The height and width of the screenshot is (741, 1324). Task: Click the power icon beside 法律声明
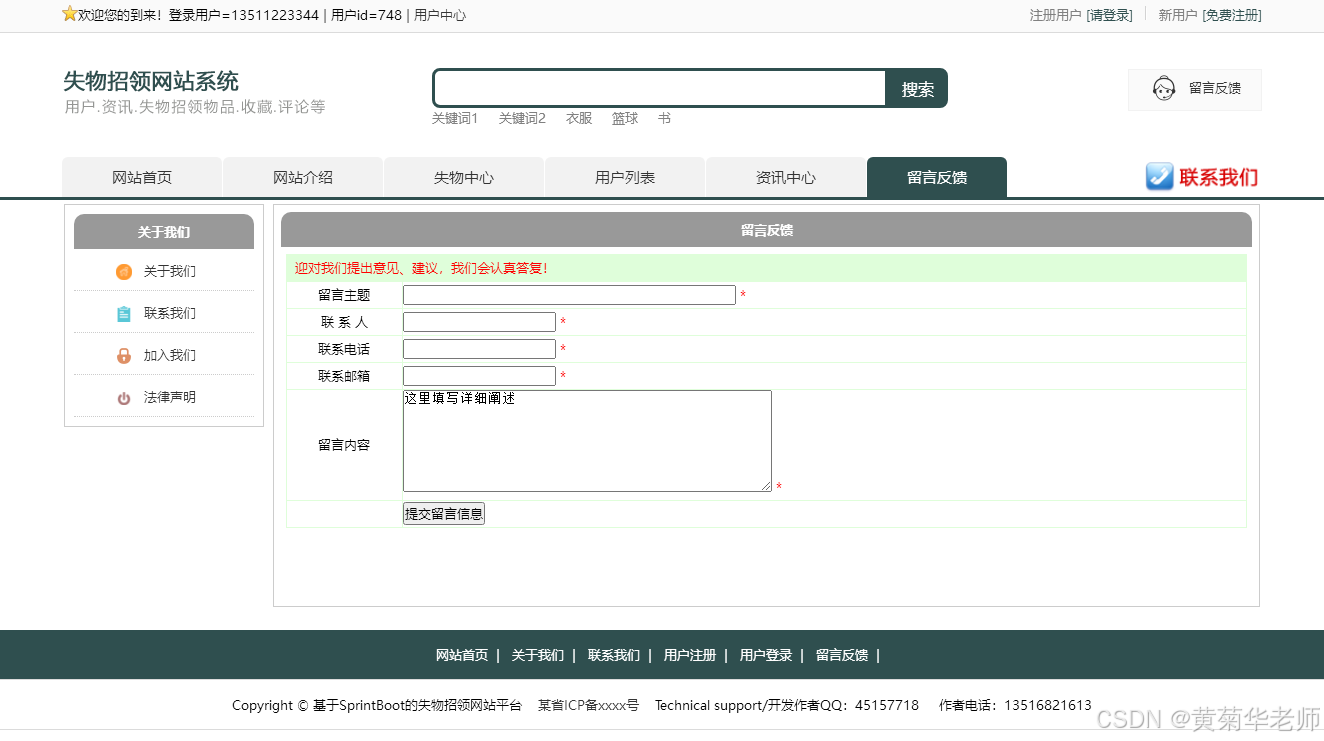tap(124, 398)
